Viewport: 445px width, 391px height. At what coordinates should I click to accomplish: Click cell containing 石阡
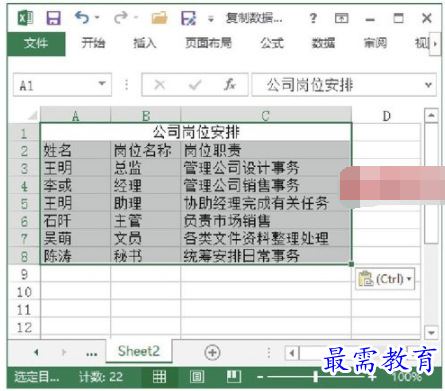(75, 221)
